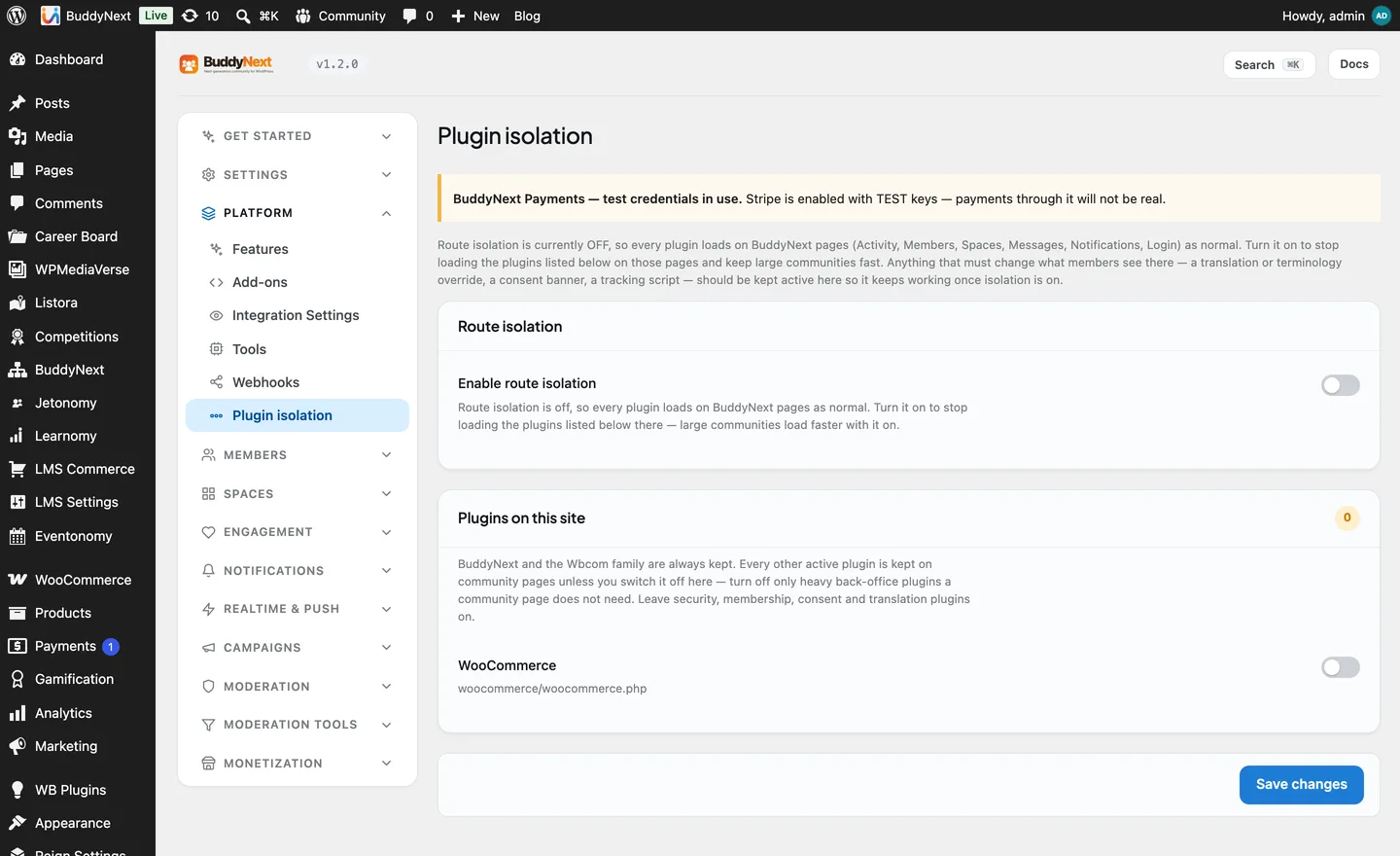Open the comments bubble icon in the admin bar
1400x856 pixels.
coord(409,16)
